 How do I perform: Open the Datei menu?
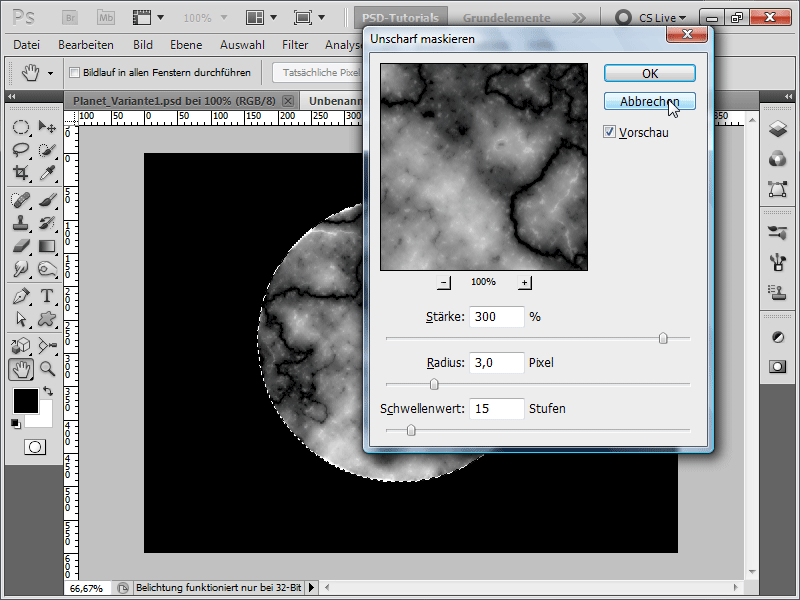pos(27,45)
